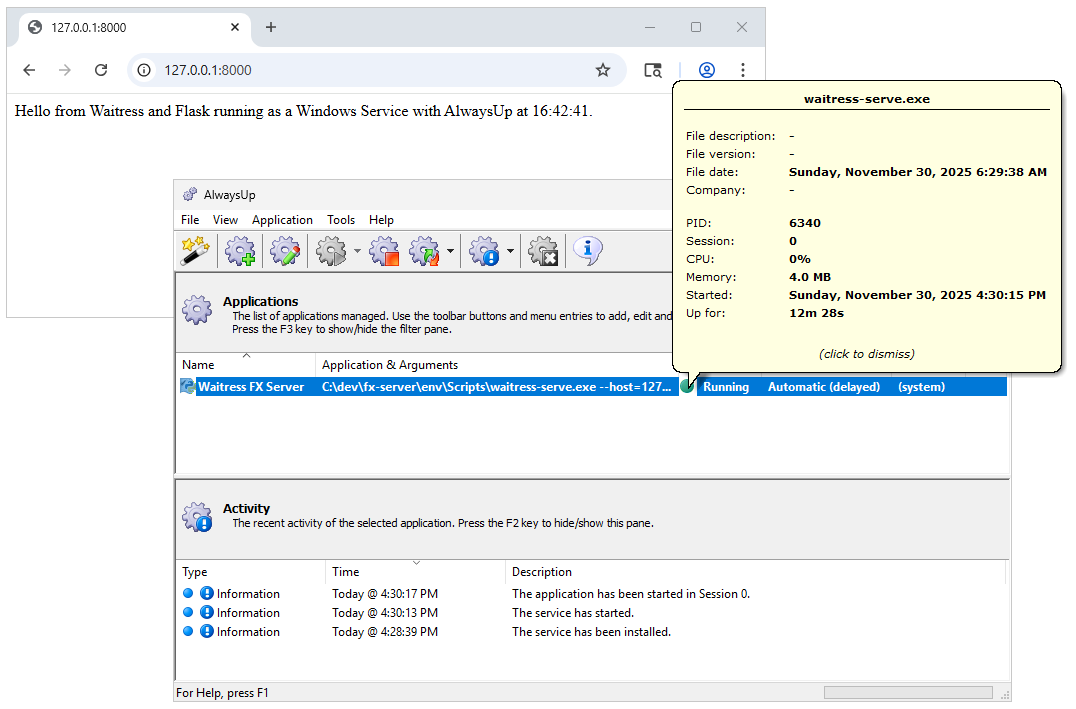Click the Add Application gear icon
This screenshot has width=1076, height=709.
click(x=240, y=251)
